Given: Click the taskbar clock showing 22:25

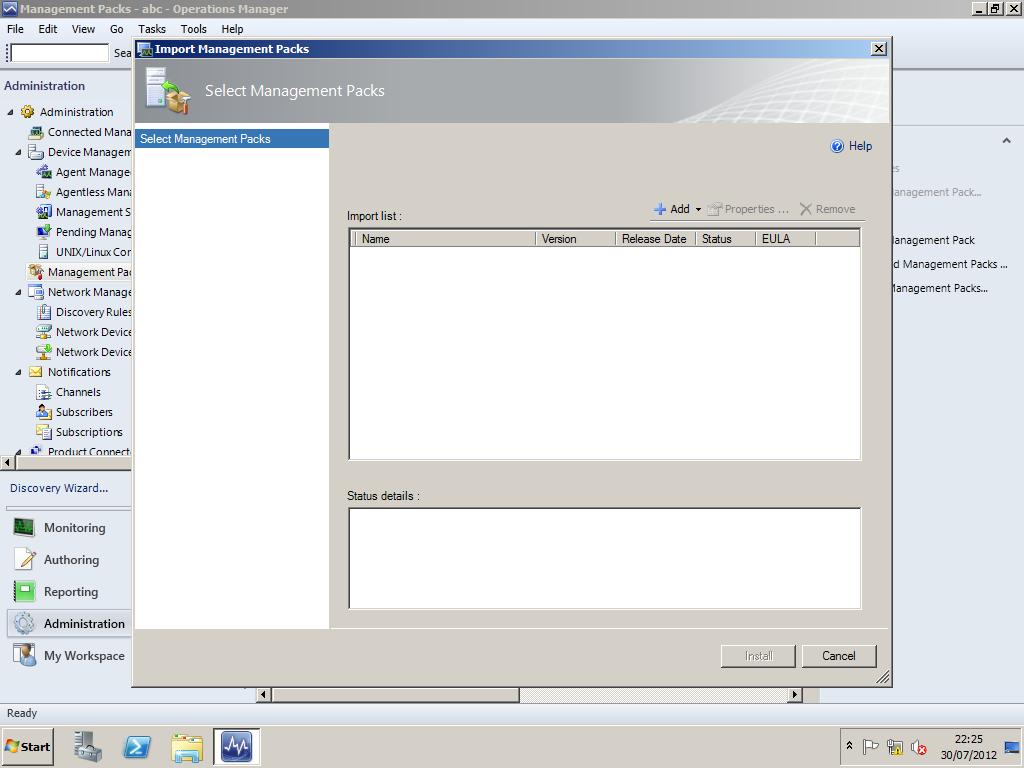Looking at the screenshot, I should tap(968, 746).
